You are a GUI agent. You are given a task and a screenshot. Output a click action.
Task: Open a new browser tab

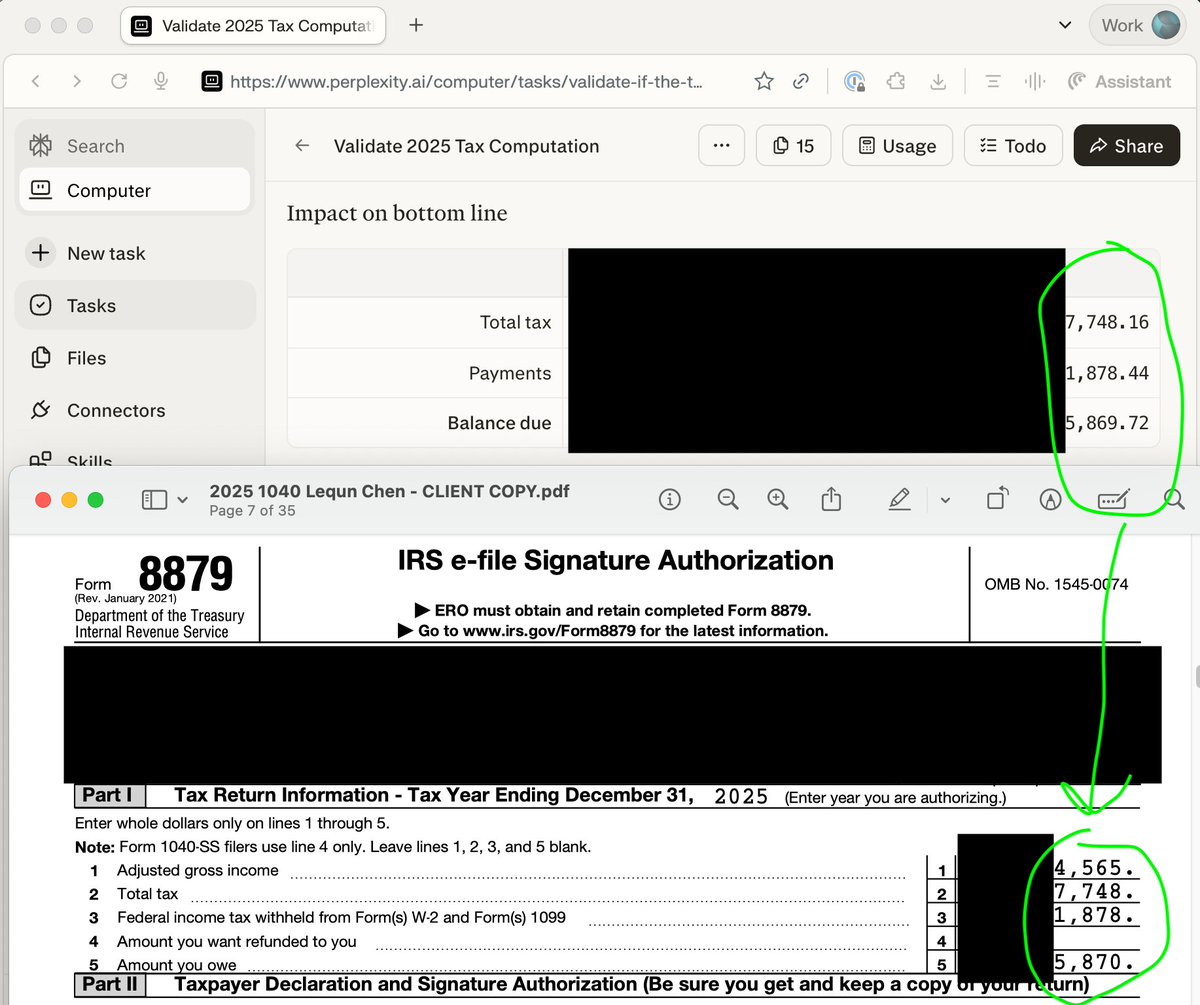click(416, 25)
